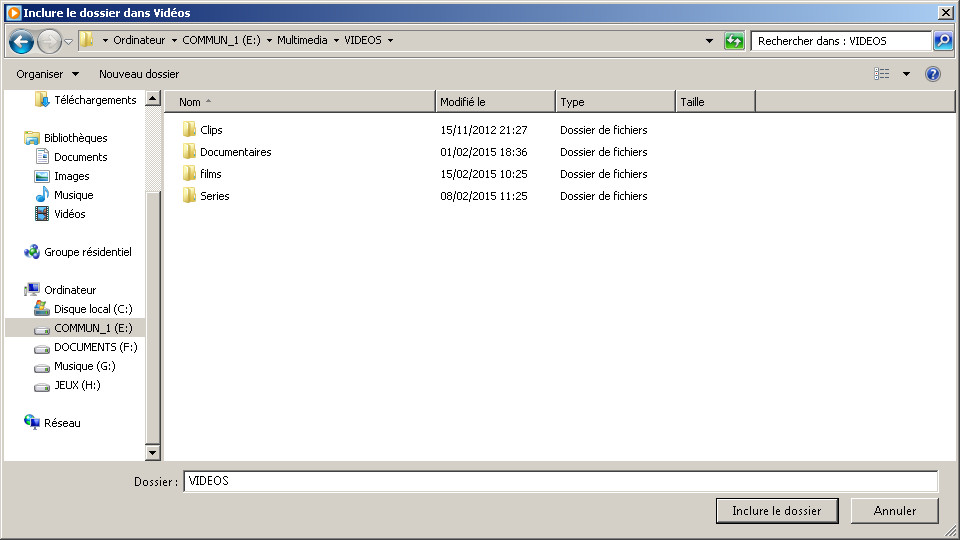Select Disque local (C:) drive
Screen dimensions: 960x540
pos(92,309)
